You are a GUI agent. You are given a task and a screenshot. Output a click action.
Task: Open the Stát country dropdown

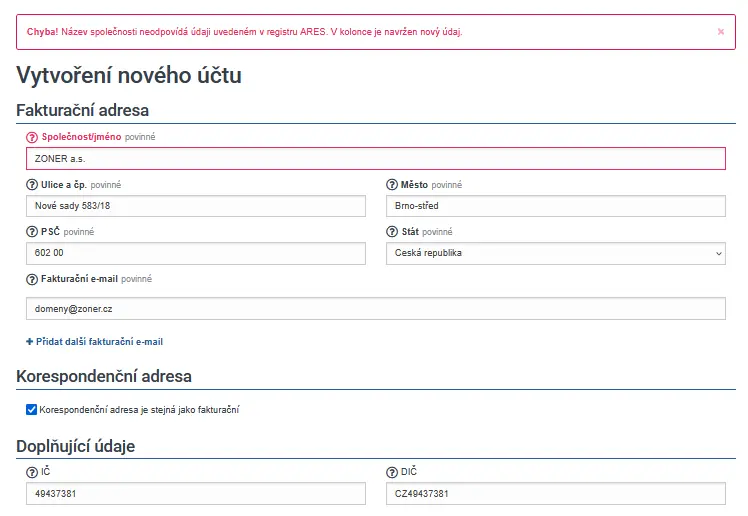click(x=555, y=254)
